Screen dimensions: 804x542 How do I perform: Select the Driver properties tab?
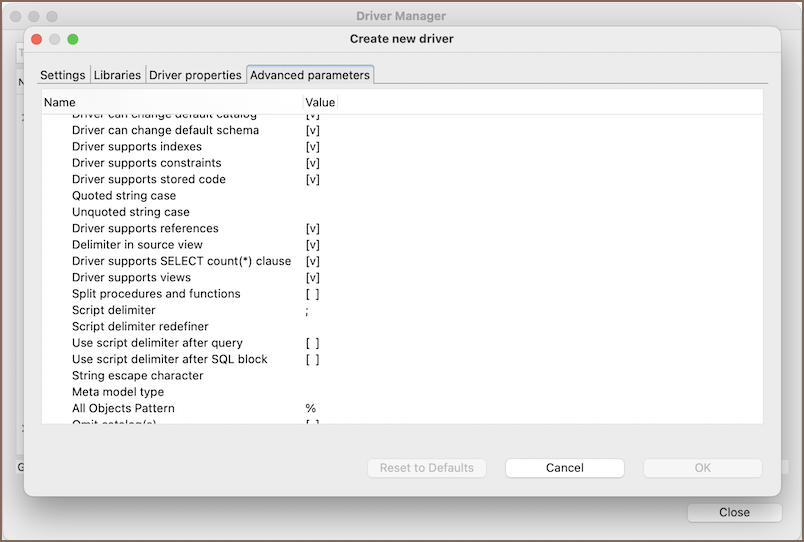point(195,75)
